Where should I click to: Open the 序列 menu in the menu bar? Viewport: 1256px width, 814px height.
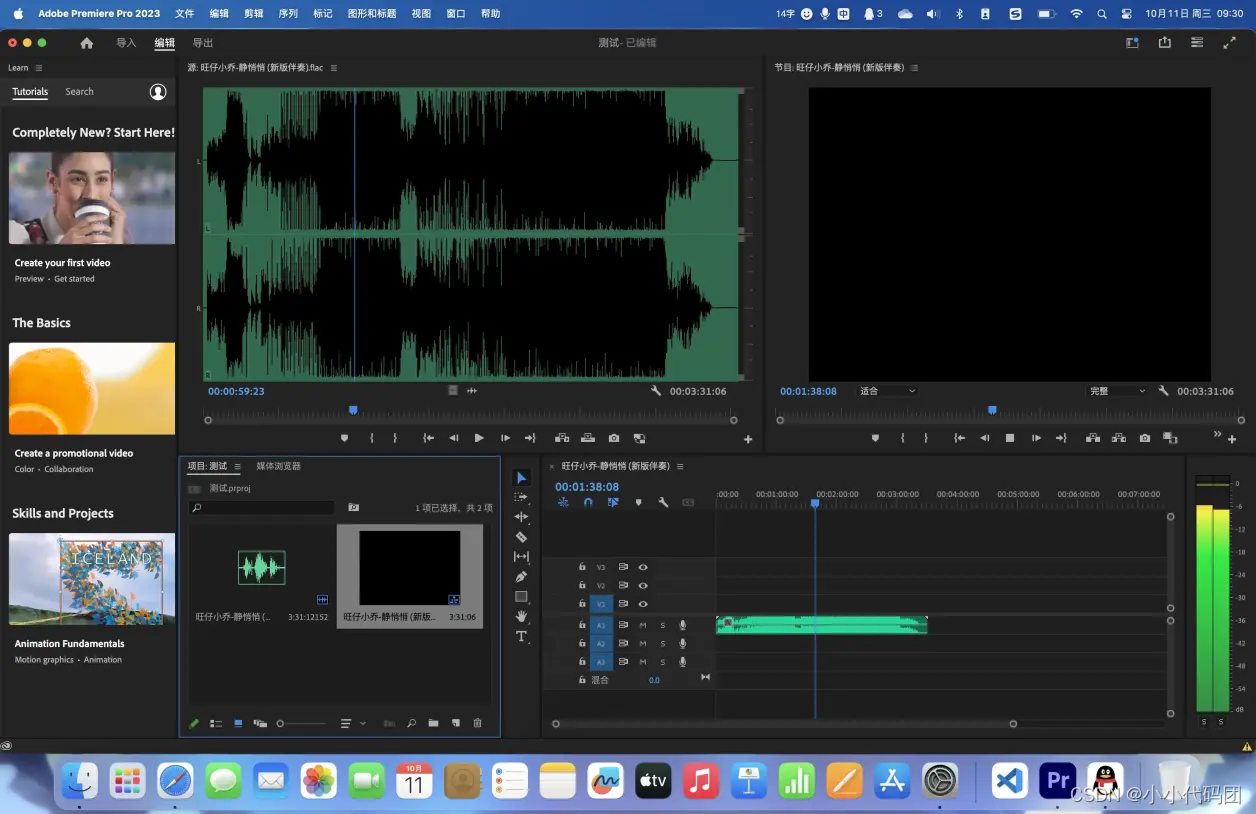pyautogui.click(x=287, y=14)
